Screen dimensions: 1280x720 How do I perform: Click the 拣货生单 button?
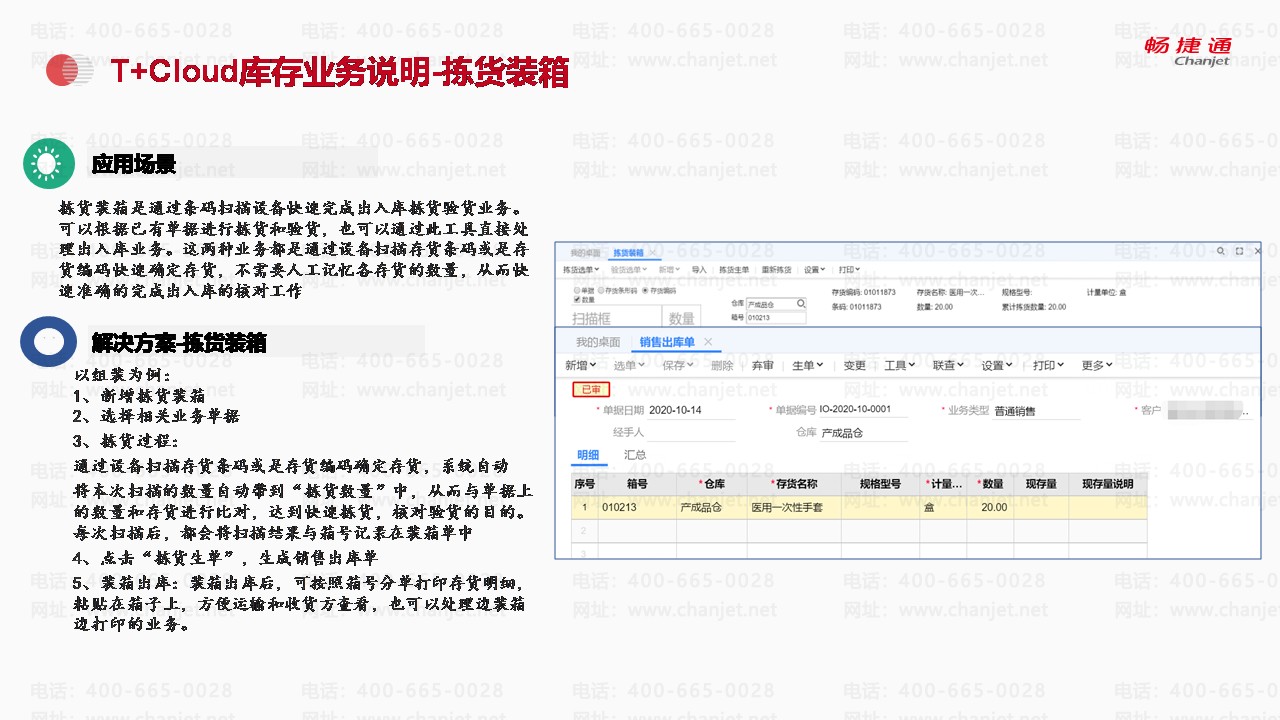[734, 270]
